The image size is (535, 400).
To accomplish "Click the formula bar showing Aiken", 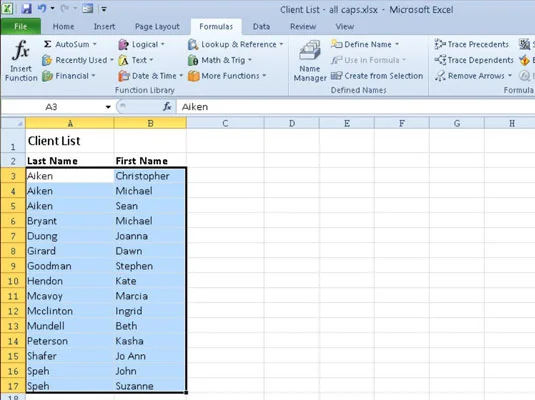I will pos(355,107).
